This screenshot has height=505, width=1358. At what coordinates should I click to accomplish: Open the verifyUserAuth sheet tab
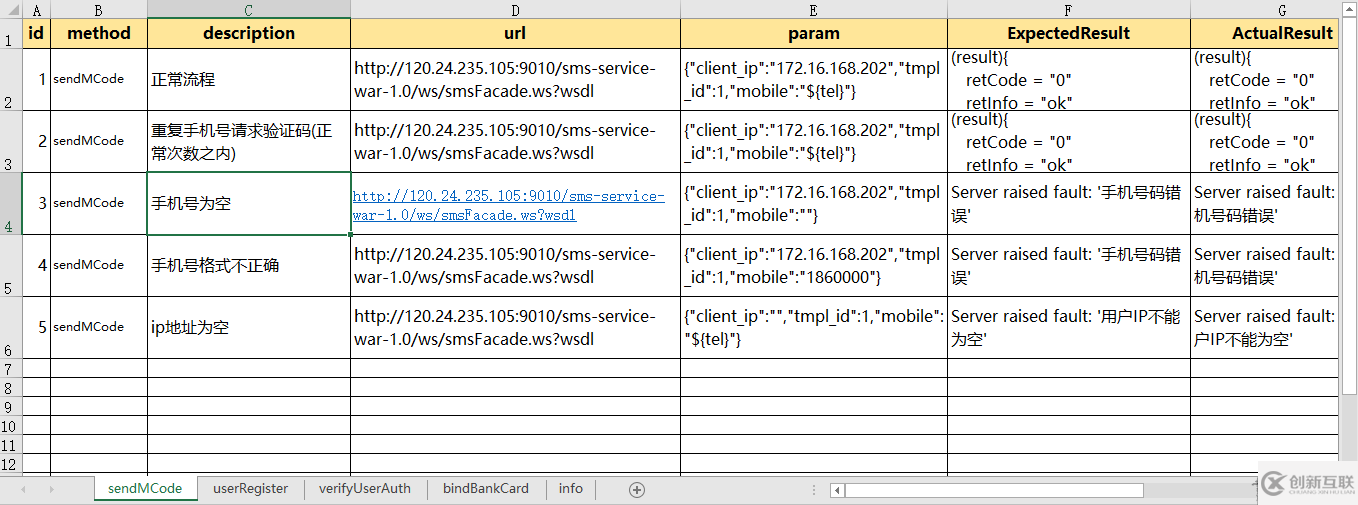pos(364,489)
